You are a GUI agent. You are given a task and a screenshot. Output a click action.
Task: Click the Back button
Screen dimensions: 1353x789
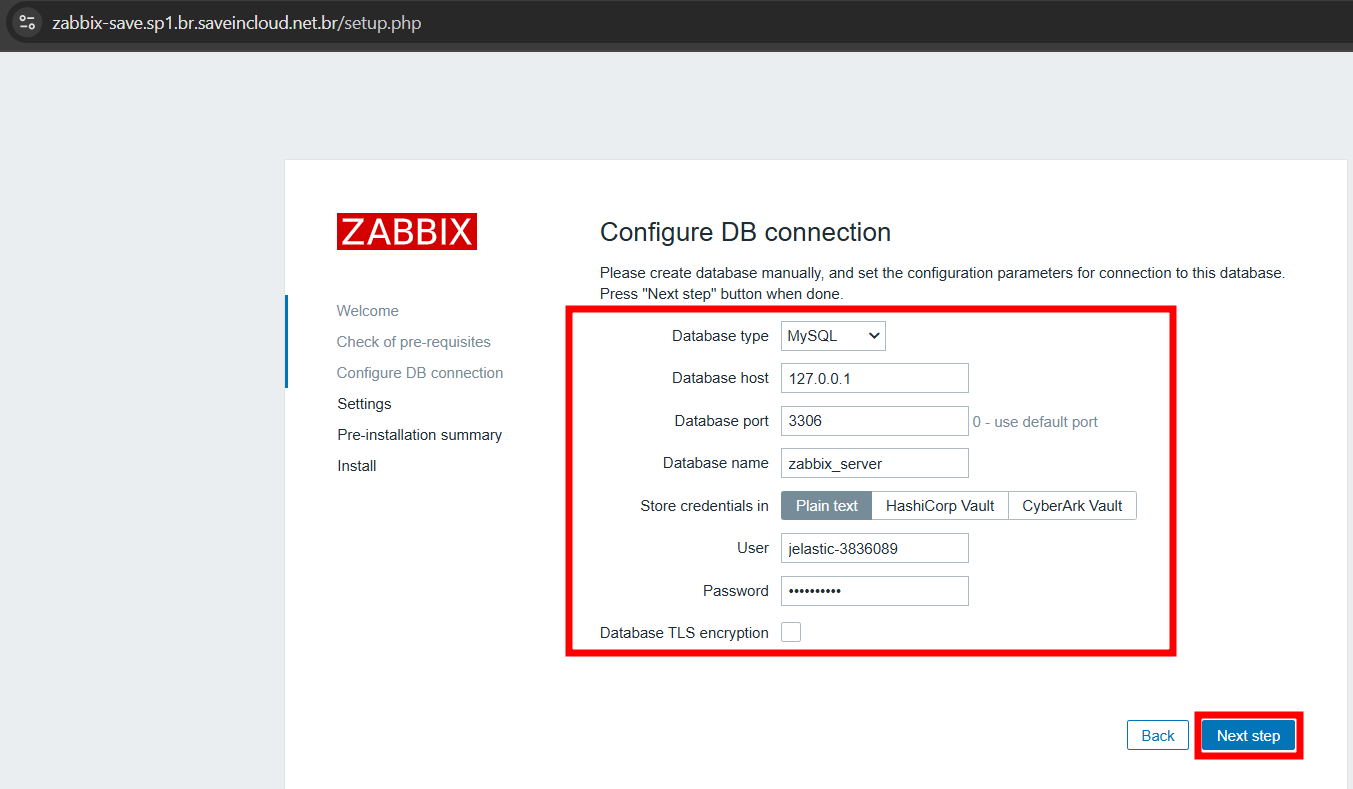coord(1158,735)
